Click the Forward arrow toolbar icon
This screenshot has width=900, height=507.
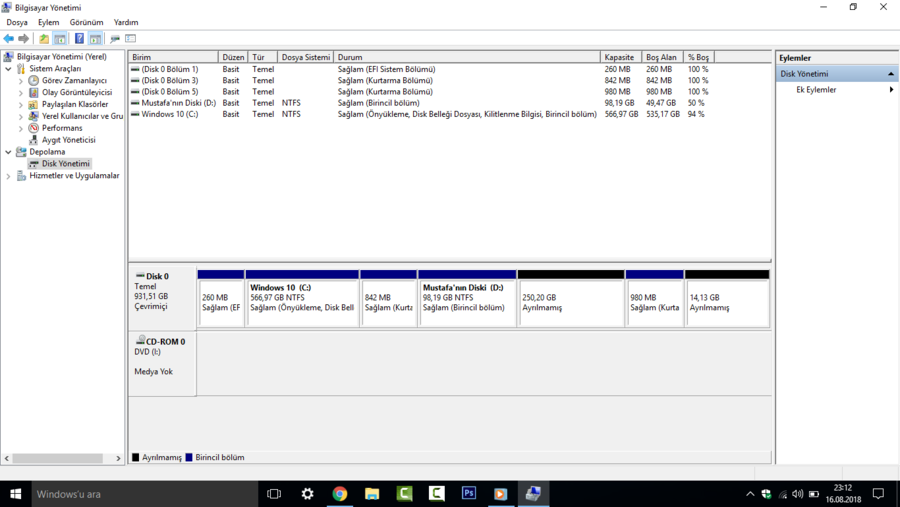tap(24, 38)
